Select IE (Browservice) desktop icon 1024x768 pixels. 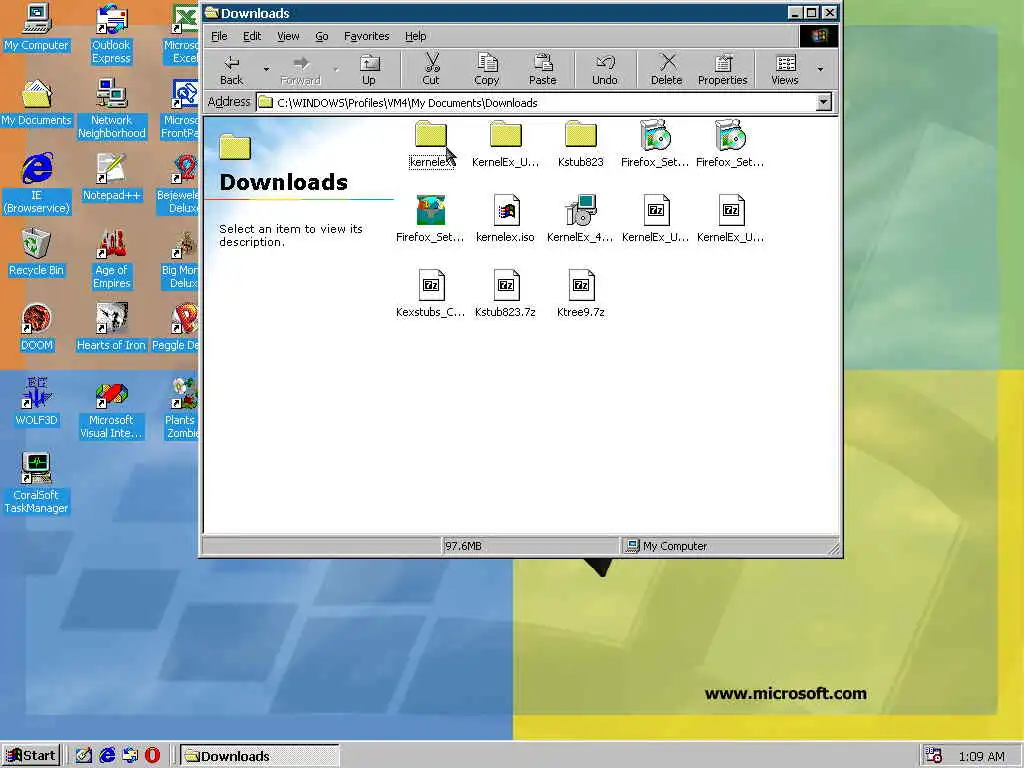(x=37, y=184)
